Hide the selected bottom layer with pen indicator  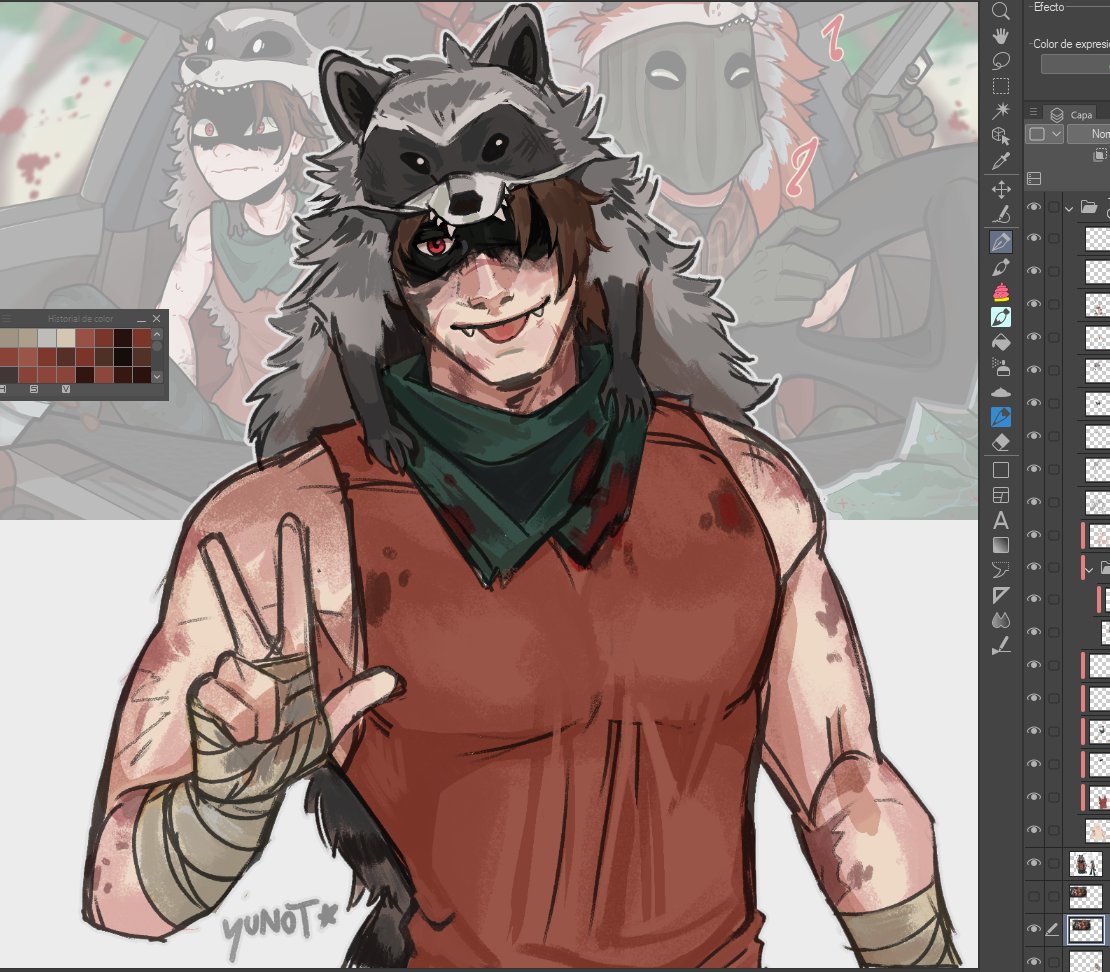click(1034, 929)
